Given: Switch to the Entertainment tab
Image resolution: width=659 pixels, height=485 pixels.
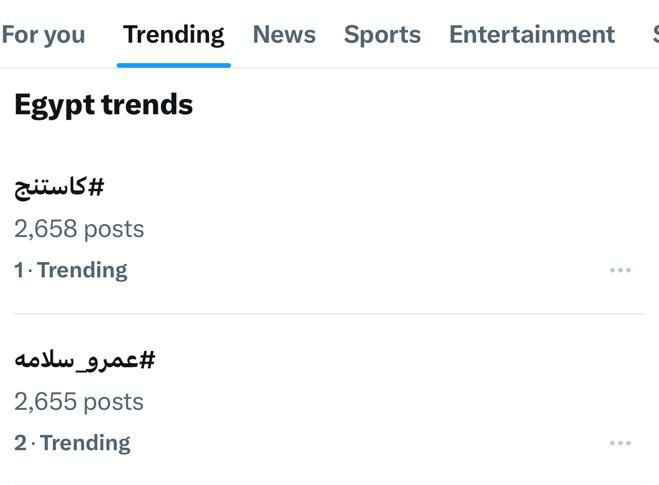Looking at the screenshot, I should 531,35.
